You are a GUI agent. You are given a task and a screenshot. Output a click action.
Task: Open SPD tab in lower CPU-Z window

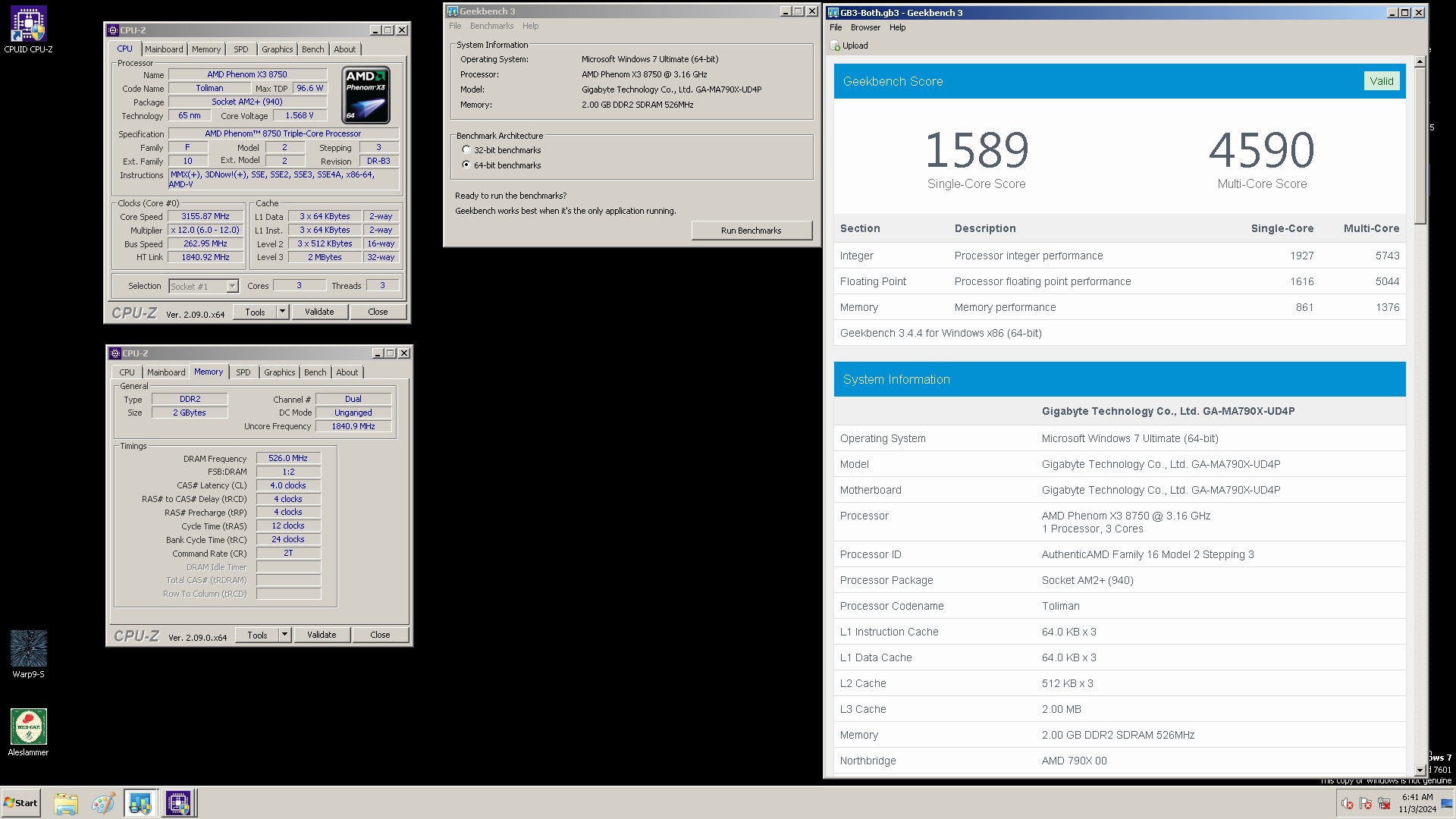click(243, 372)
